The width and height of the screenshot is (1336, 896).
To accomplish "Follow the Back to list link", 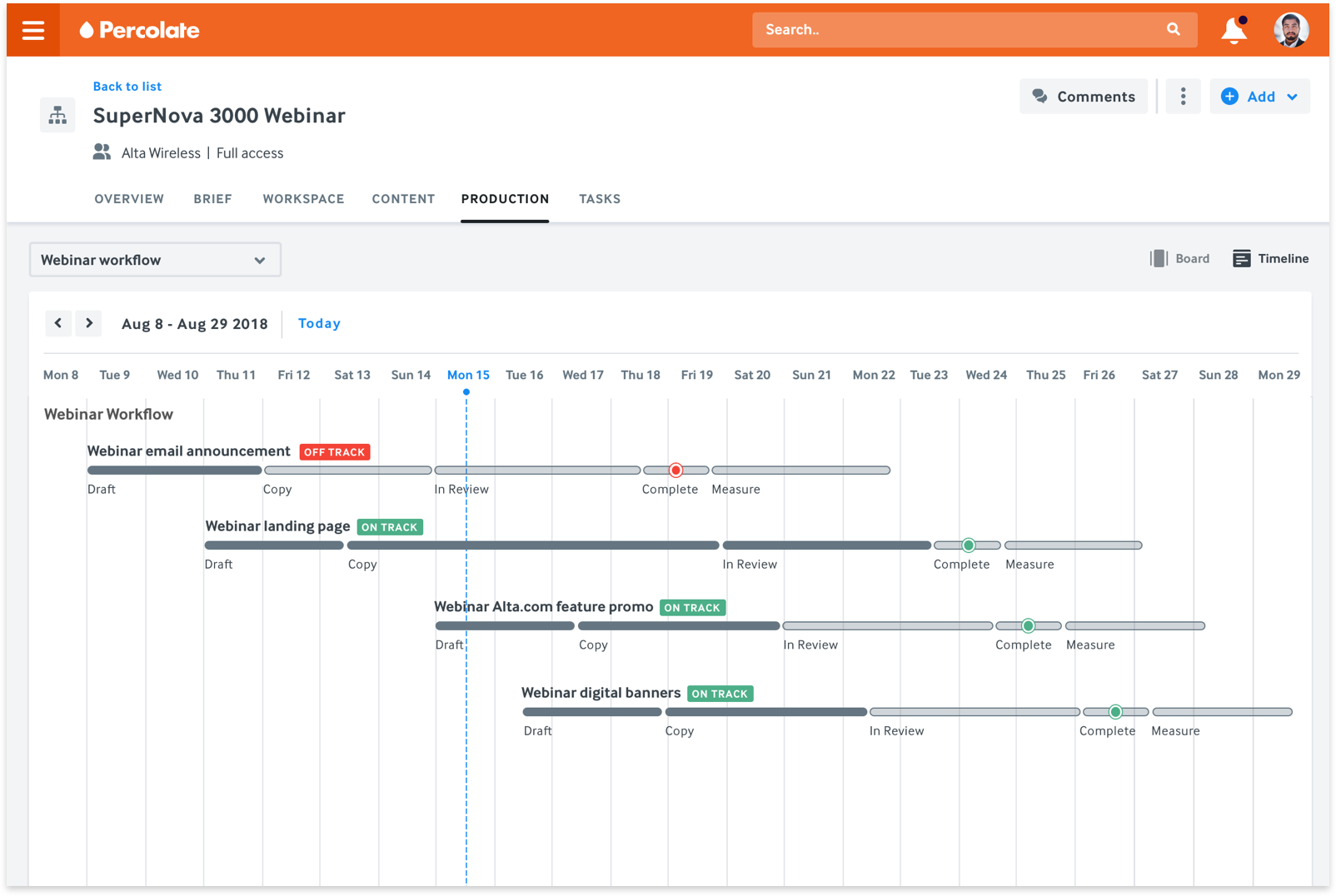I will (127, 86).
